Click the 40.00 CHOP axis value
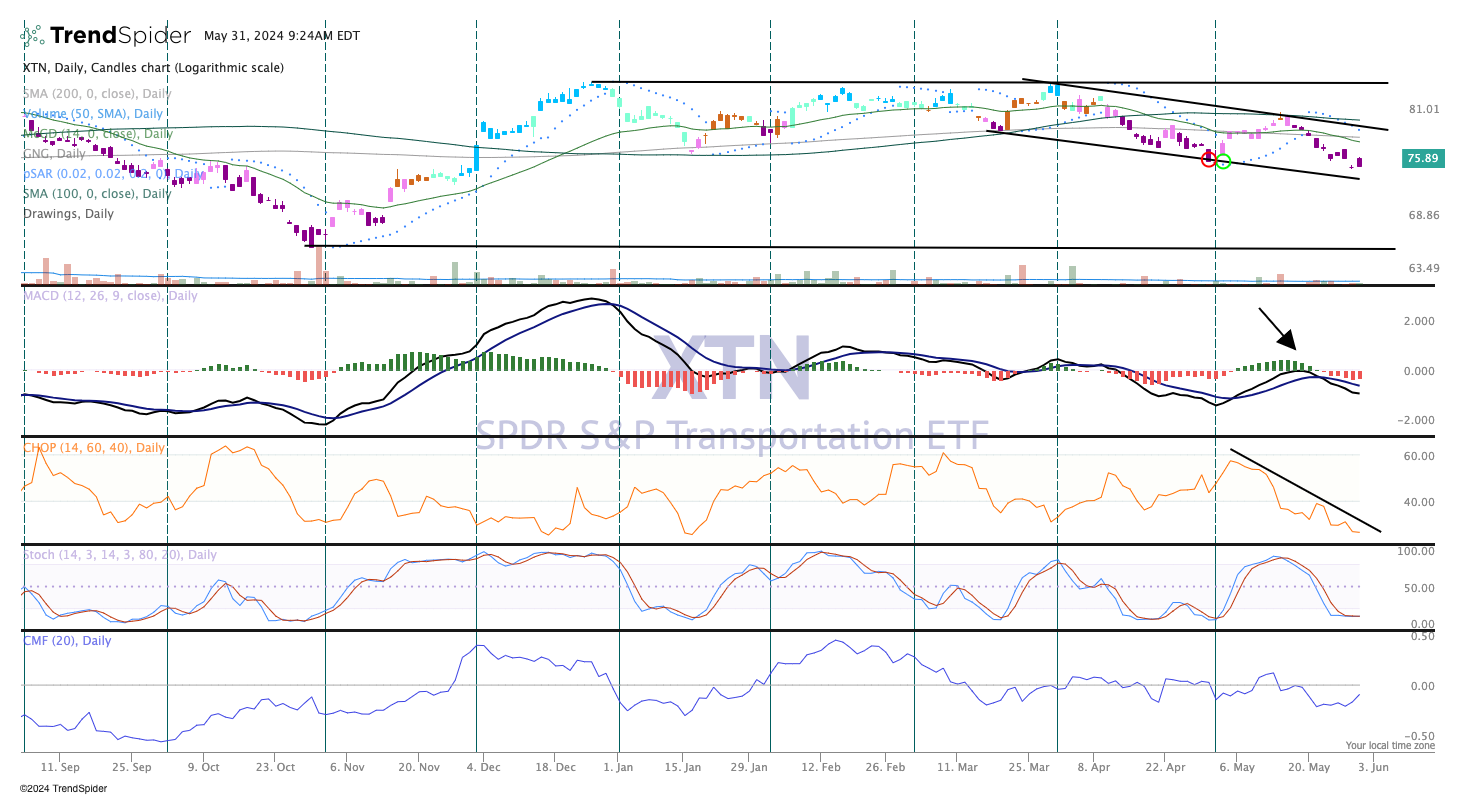 (1421, 503)
